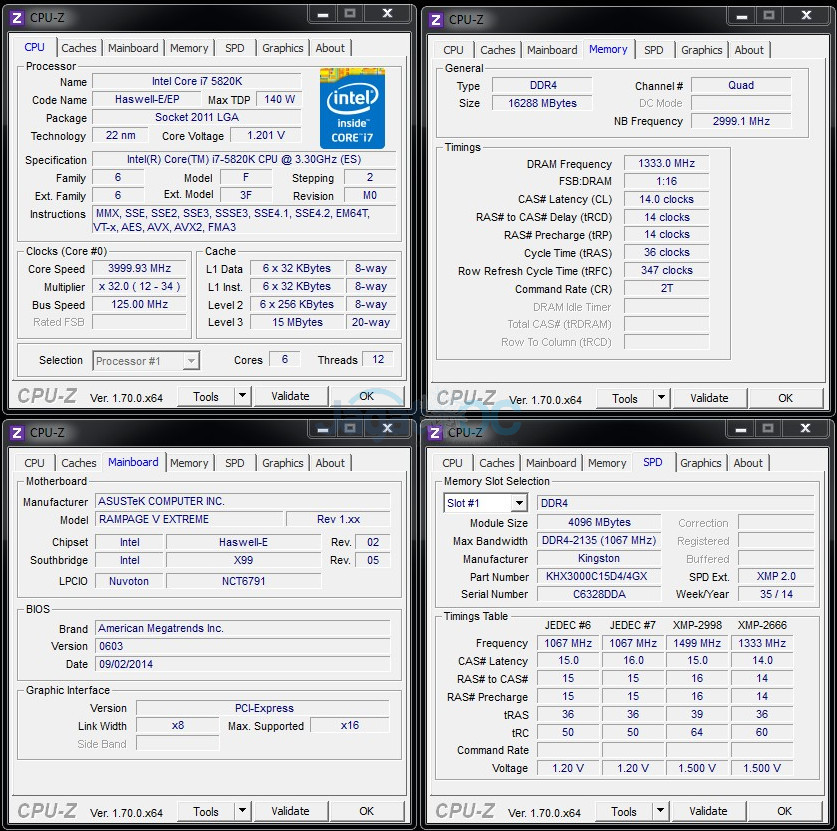Minimize the Memory tab CPU-Z window

741,15
